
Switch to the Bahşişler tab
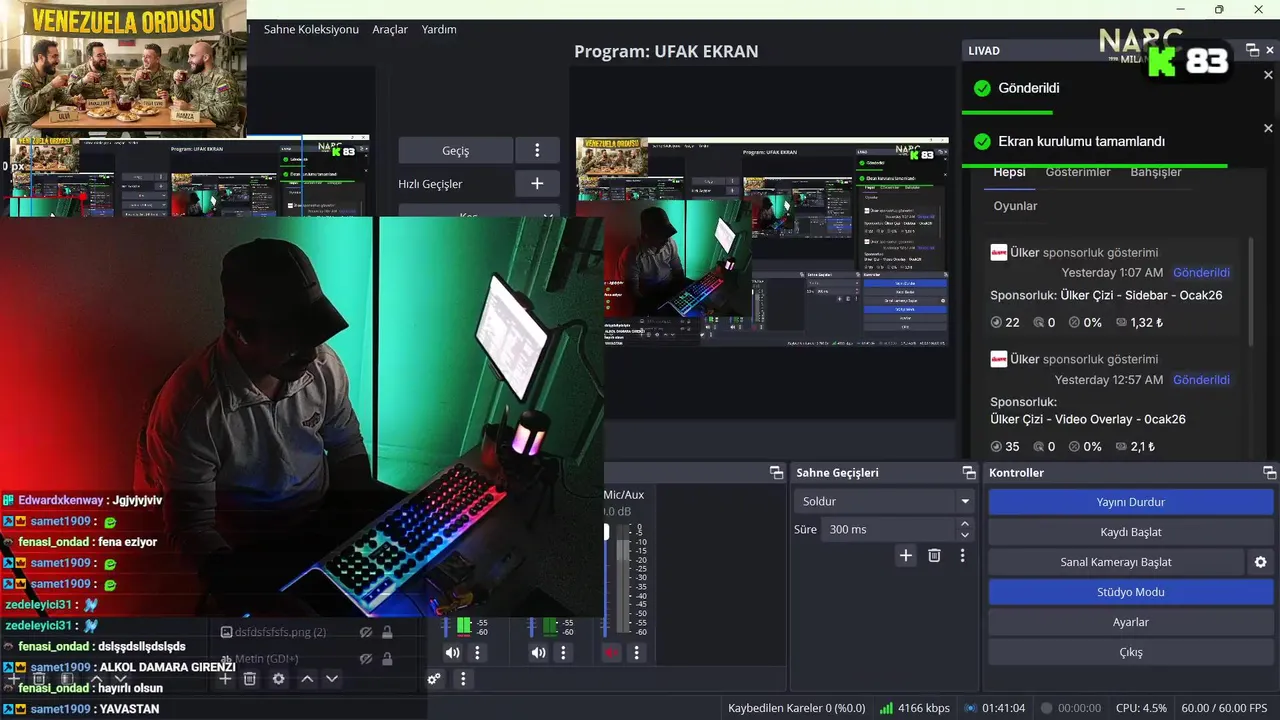[x=1156, y=172]
